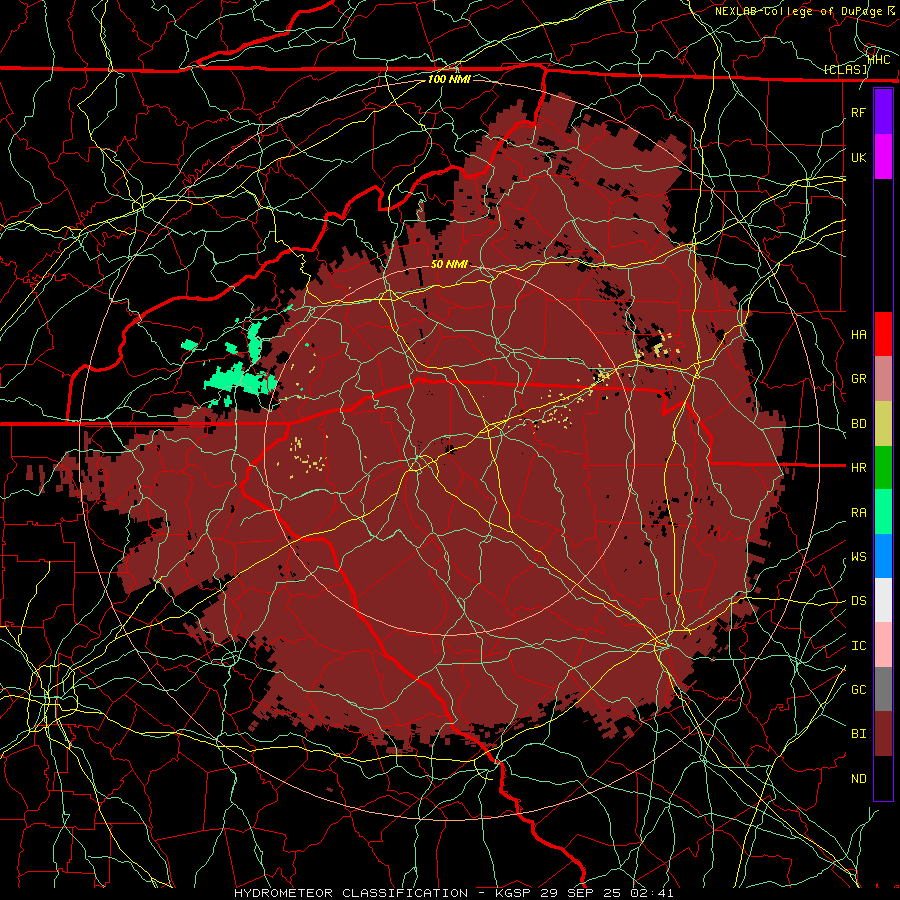Click the HR green legend swatch
The image size is (900, 900).
click(x=883, y=468)
